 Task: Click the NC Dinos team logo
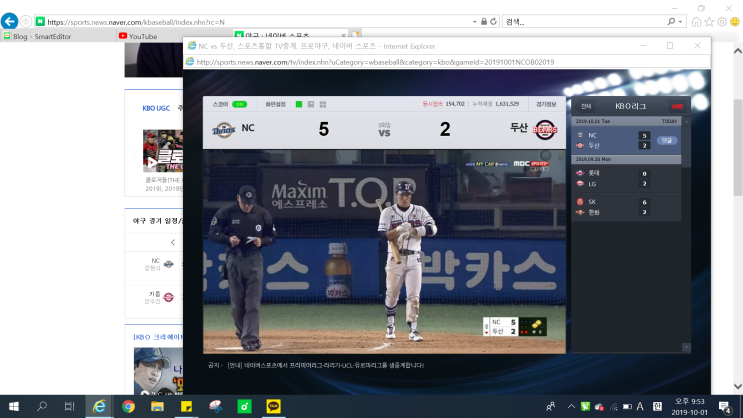[223, 129]
